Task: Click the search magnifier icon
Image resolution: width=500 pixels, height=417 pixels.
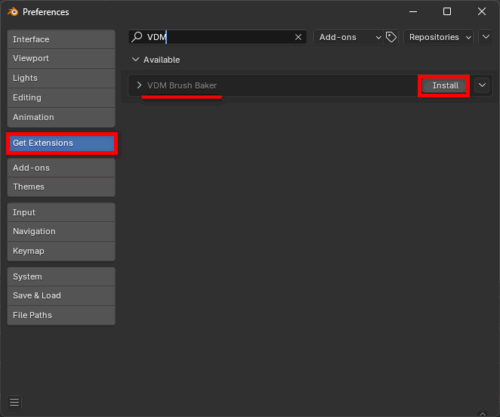Action: [137, 37]
